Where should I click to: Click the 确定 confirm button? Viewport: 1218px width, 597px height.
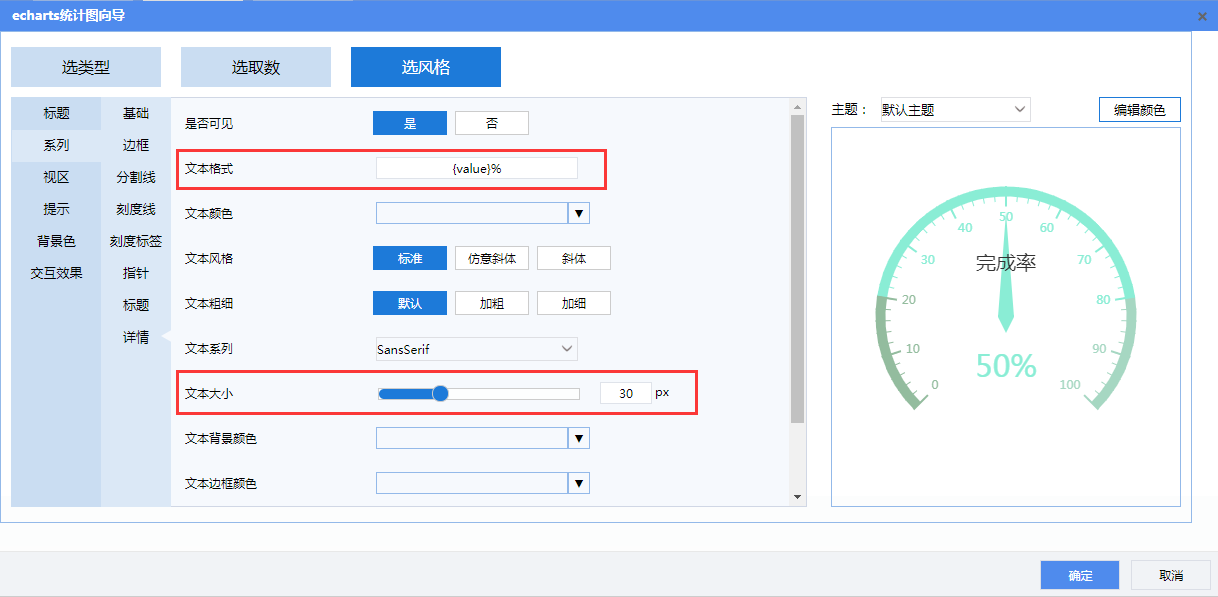click(x=1080, y=575)
